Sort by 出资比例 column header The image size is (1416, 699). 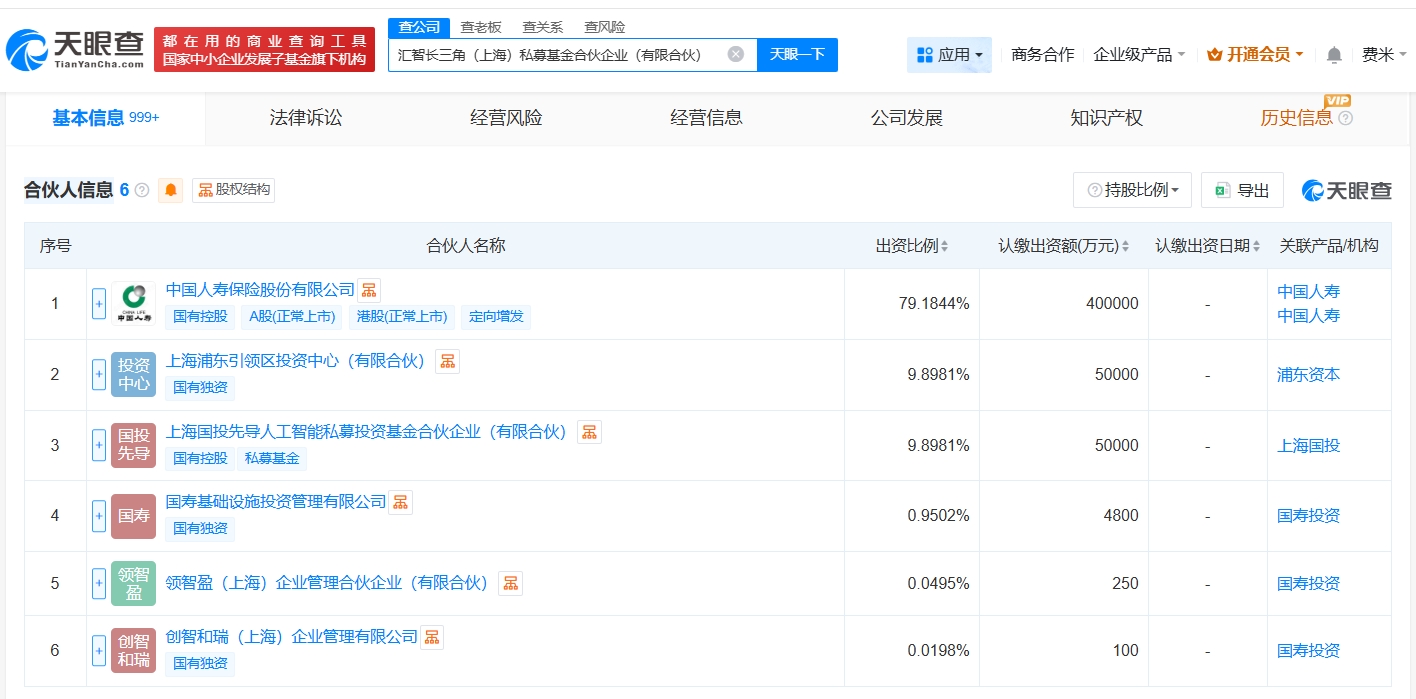(x=911, y=246)
